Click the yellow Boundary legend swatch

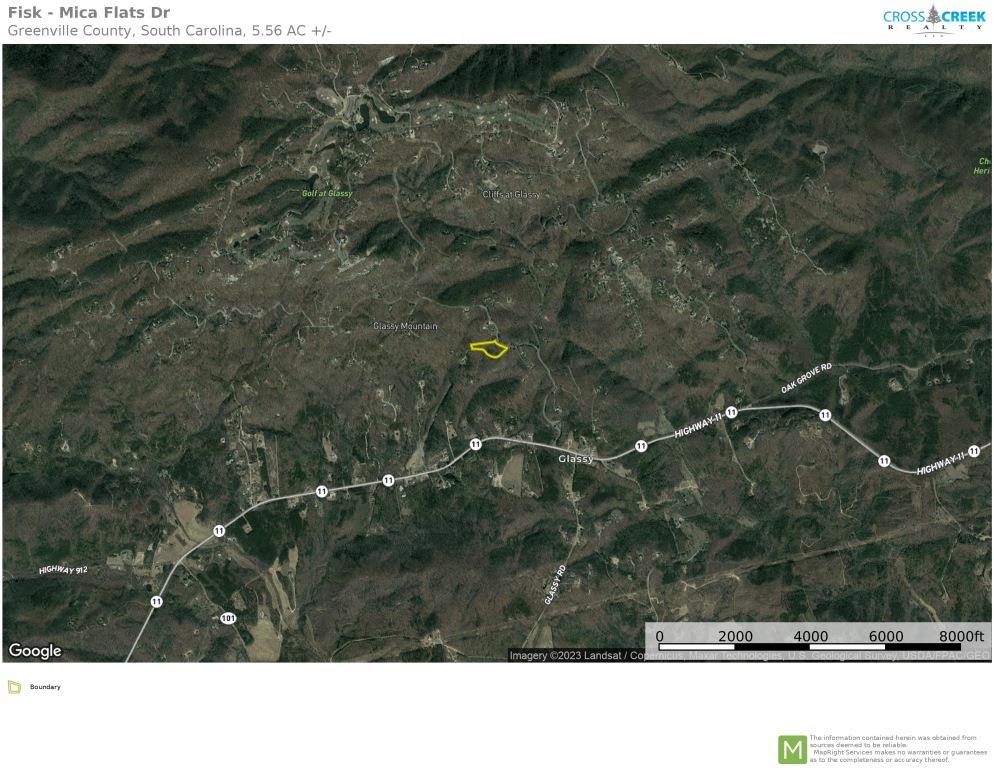(x=15, y=687)
